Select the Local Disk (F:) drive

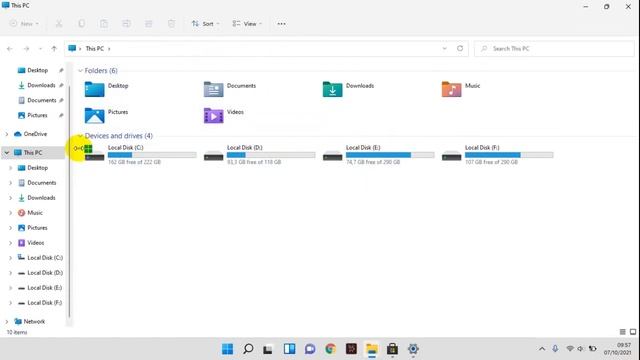[x=497, y=154]
